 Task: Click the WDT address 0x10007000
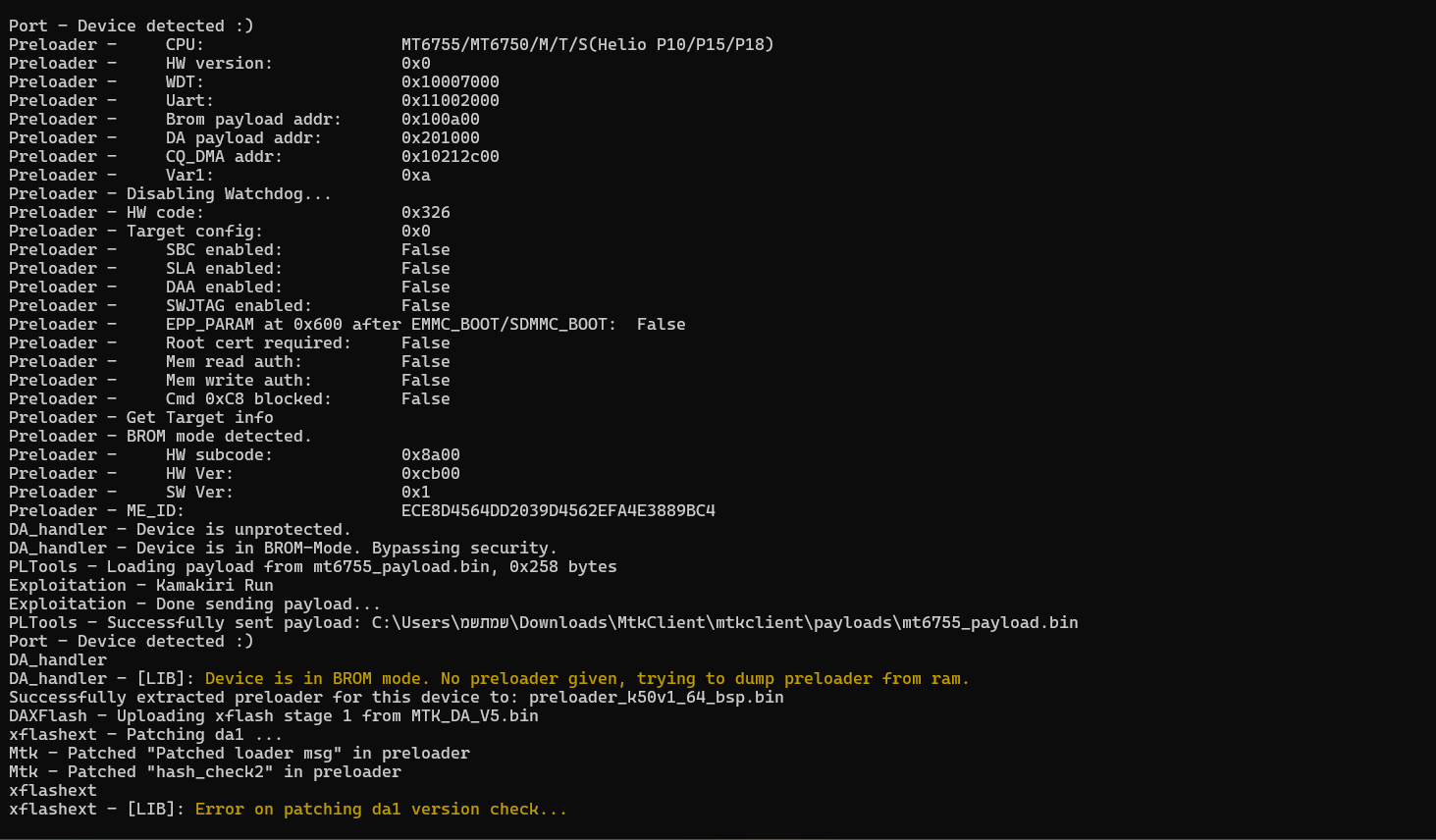click(x=450, y=81)
